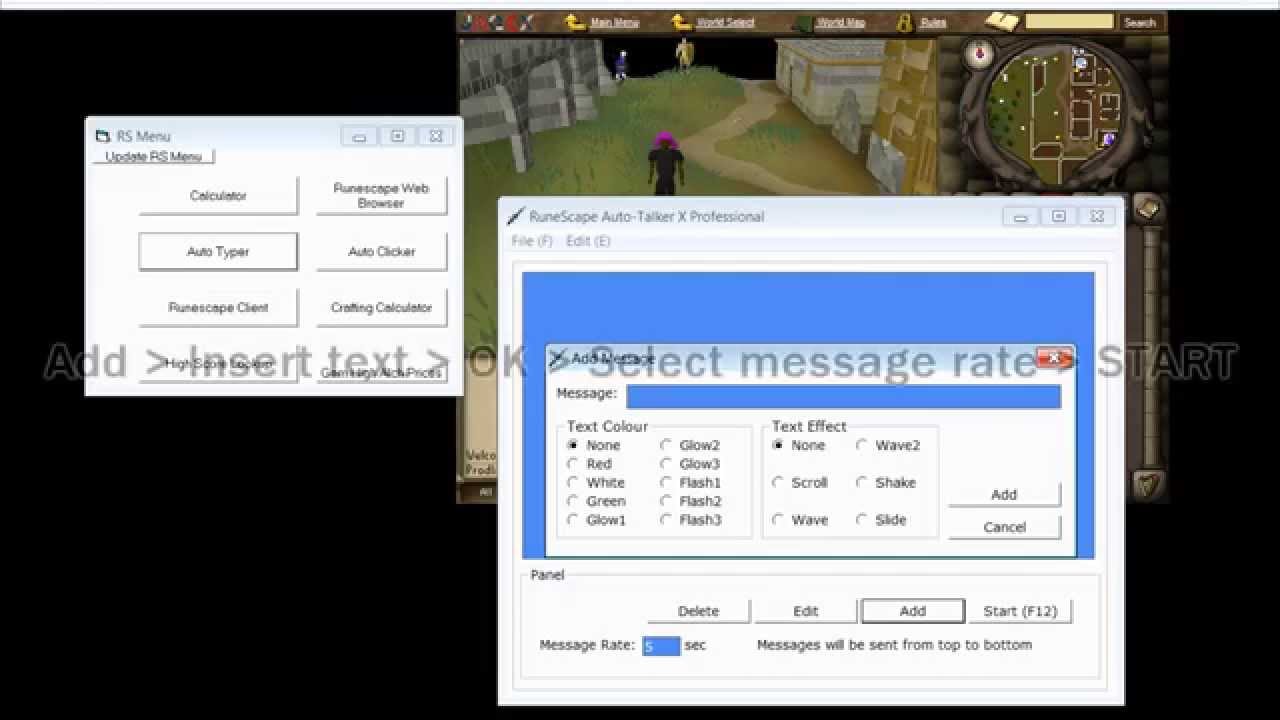Click the Add Message dialog title icon
This screenshot has width=1280, height=720.
558,358
